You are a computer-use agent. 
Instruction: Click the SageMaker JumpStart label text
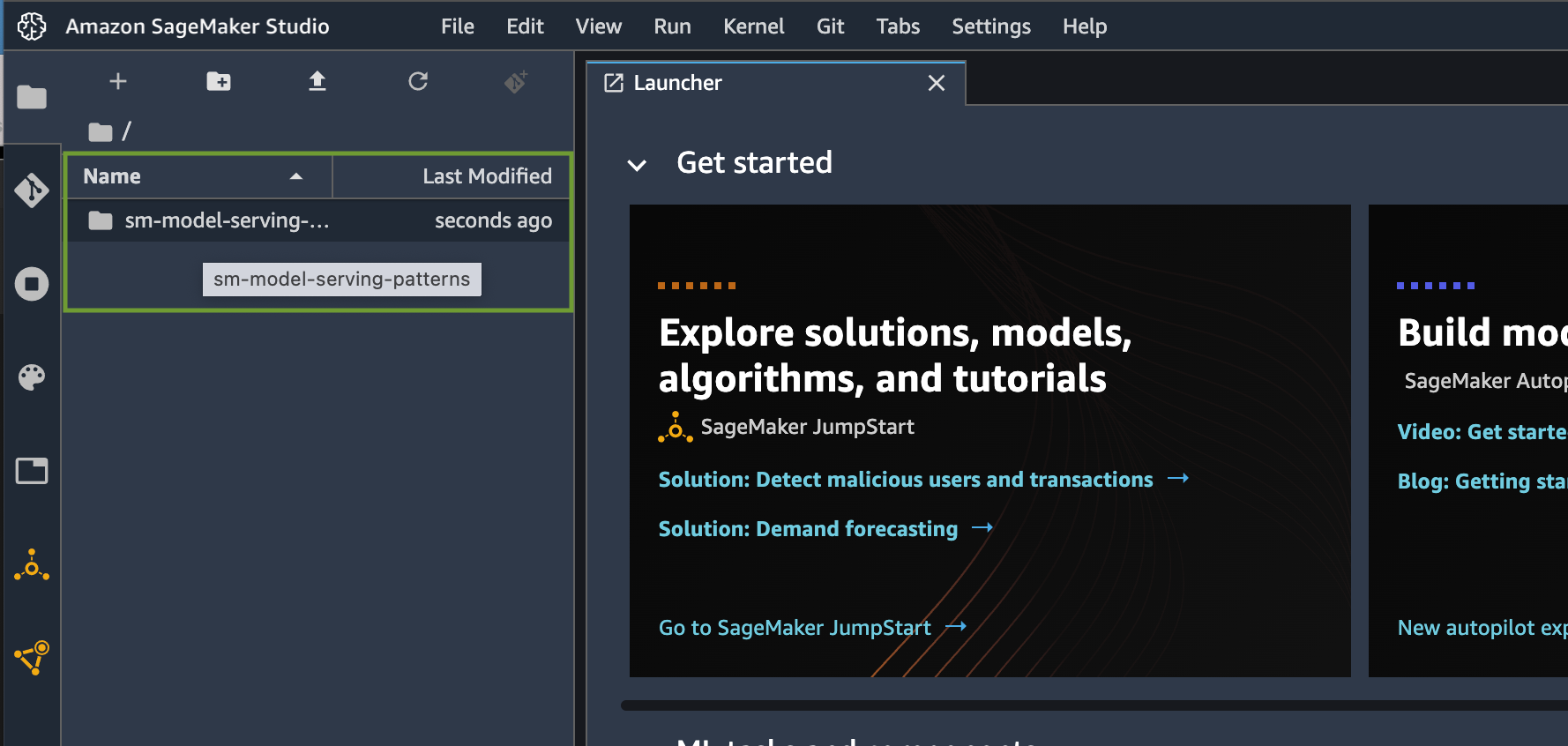click(x=807, y=427)
